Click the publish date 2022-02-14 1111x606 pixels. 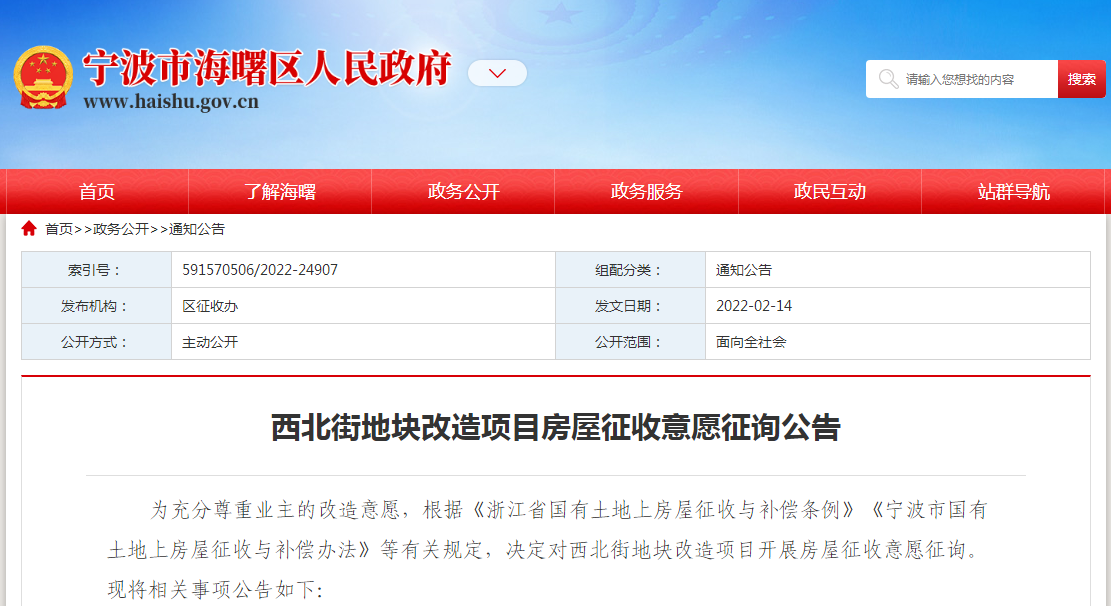tap(754, 306)
